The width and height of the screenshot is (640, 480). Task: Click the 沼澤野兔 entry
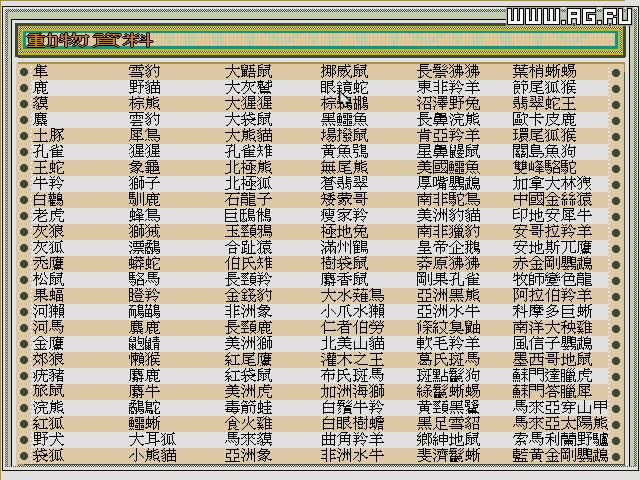[x=448, y=103]
